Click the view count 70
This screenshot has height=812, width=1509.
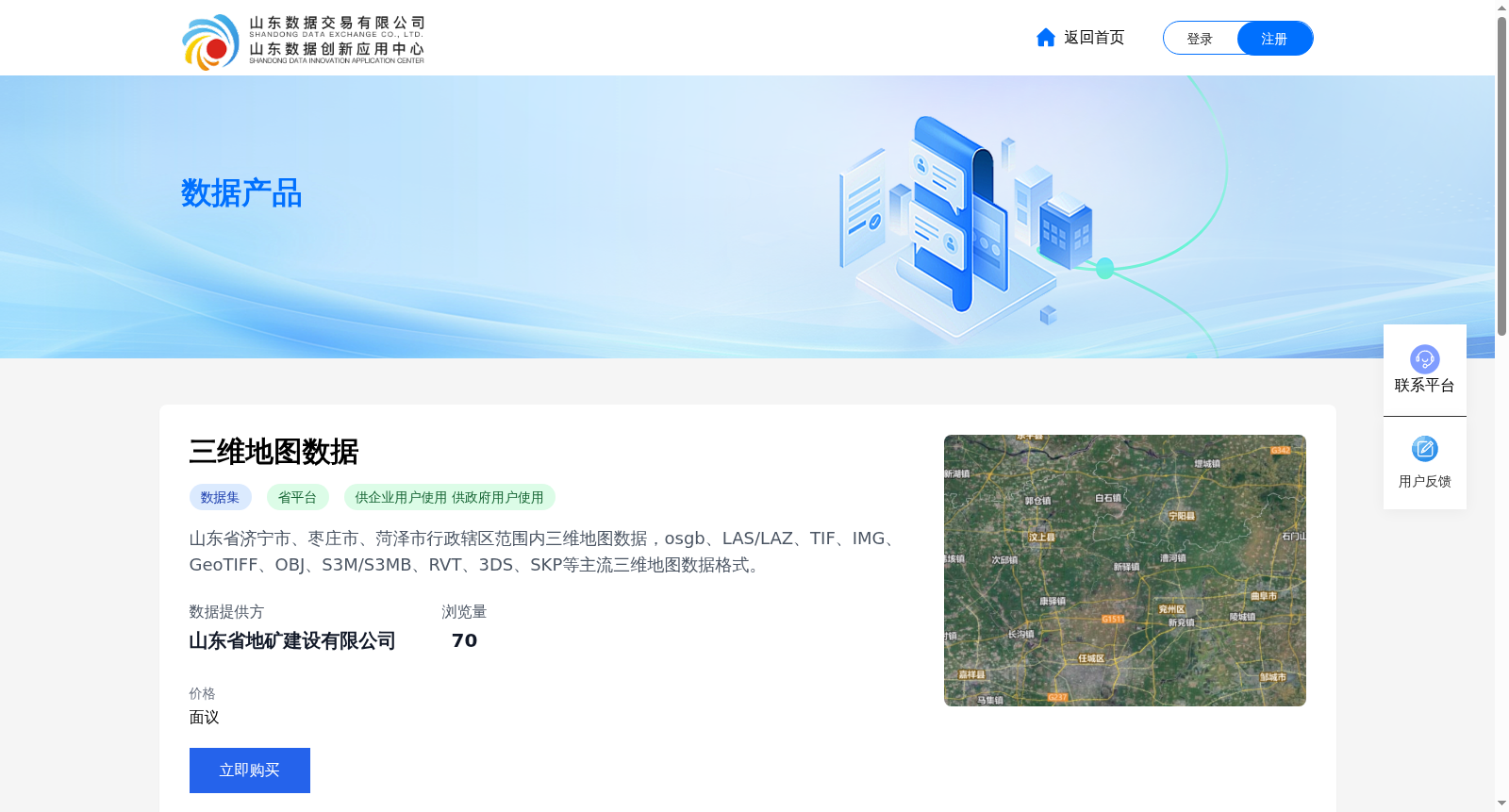[x=464, y=641]
